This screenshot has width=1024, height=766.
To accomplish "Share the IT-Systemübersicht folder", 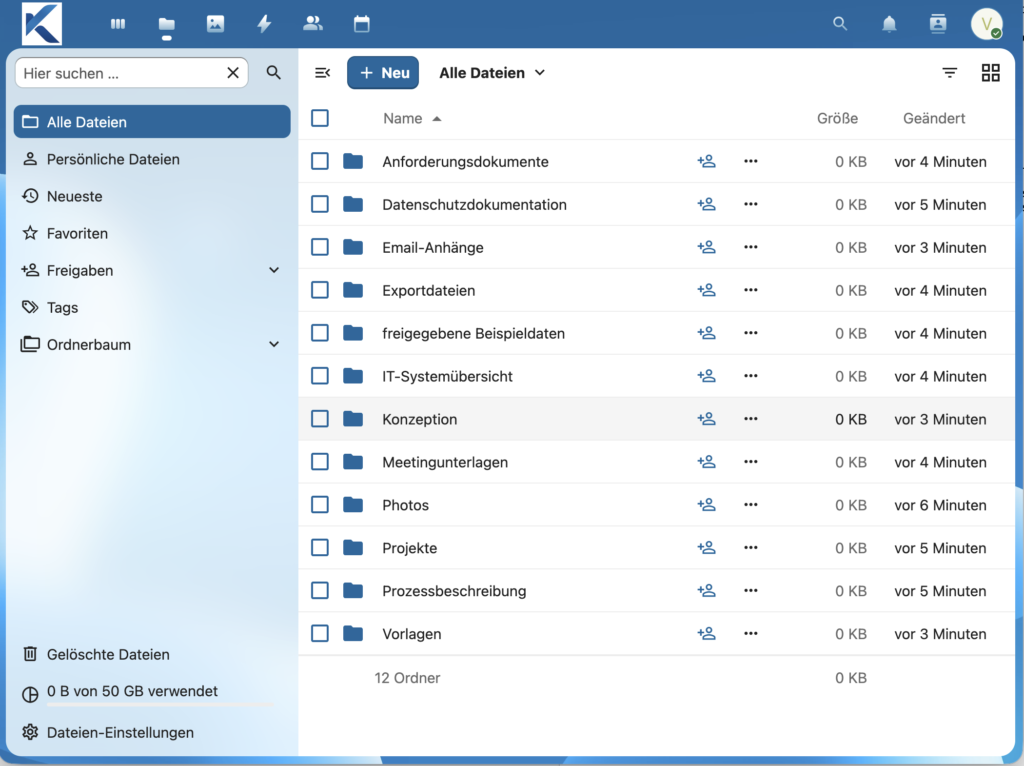I will [706, 376].
